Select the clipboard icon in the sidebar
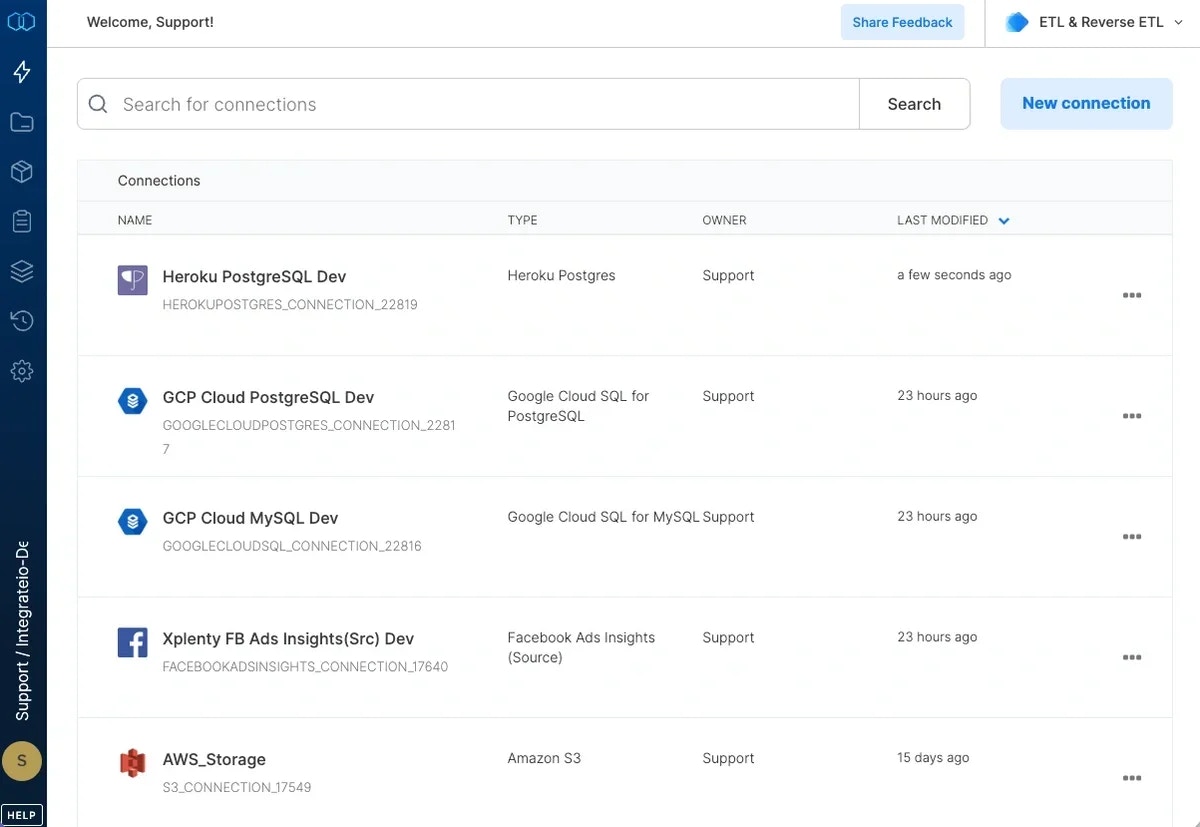Image resolution: width=1200 pixels, height=827 pixels. (x=22, y=221)
